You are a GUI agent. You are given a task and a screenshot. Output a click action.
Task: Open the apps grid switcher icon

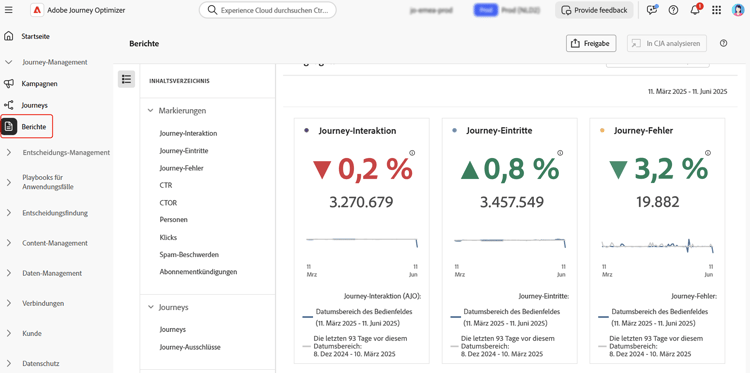click(716, 10)
